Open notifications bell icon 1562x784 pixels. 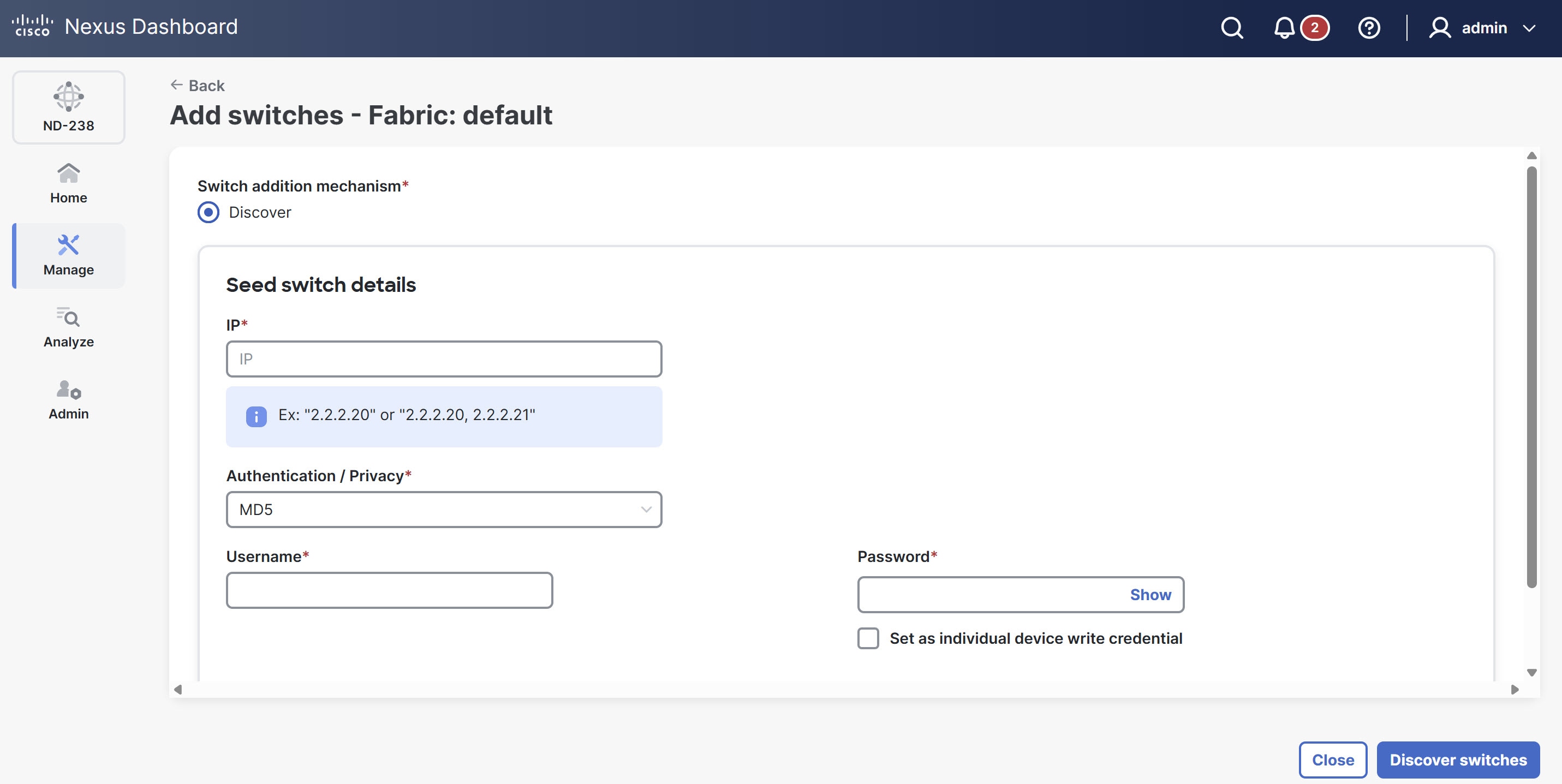pos(1284,28)
